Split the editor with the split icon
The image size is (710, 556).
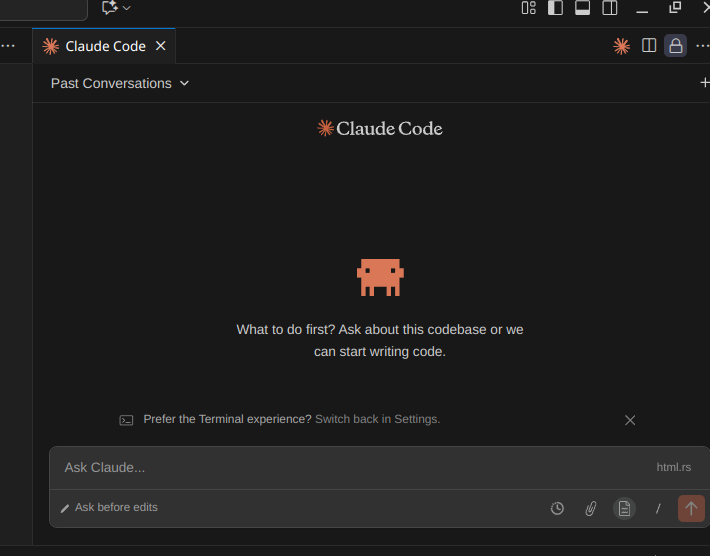(649, 45)
